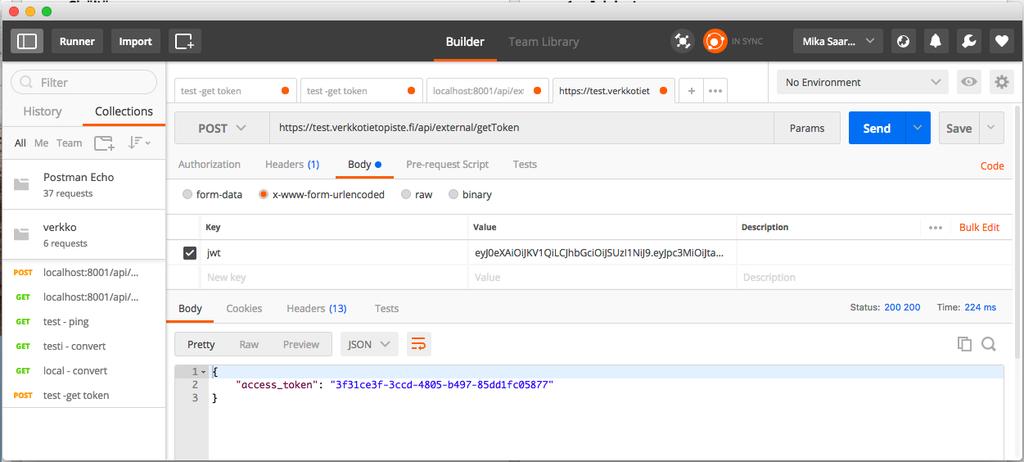Viewport: 1024px width, 462px height.
Task: Switch to the Builder tab
Action: tap(465, 42)
